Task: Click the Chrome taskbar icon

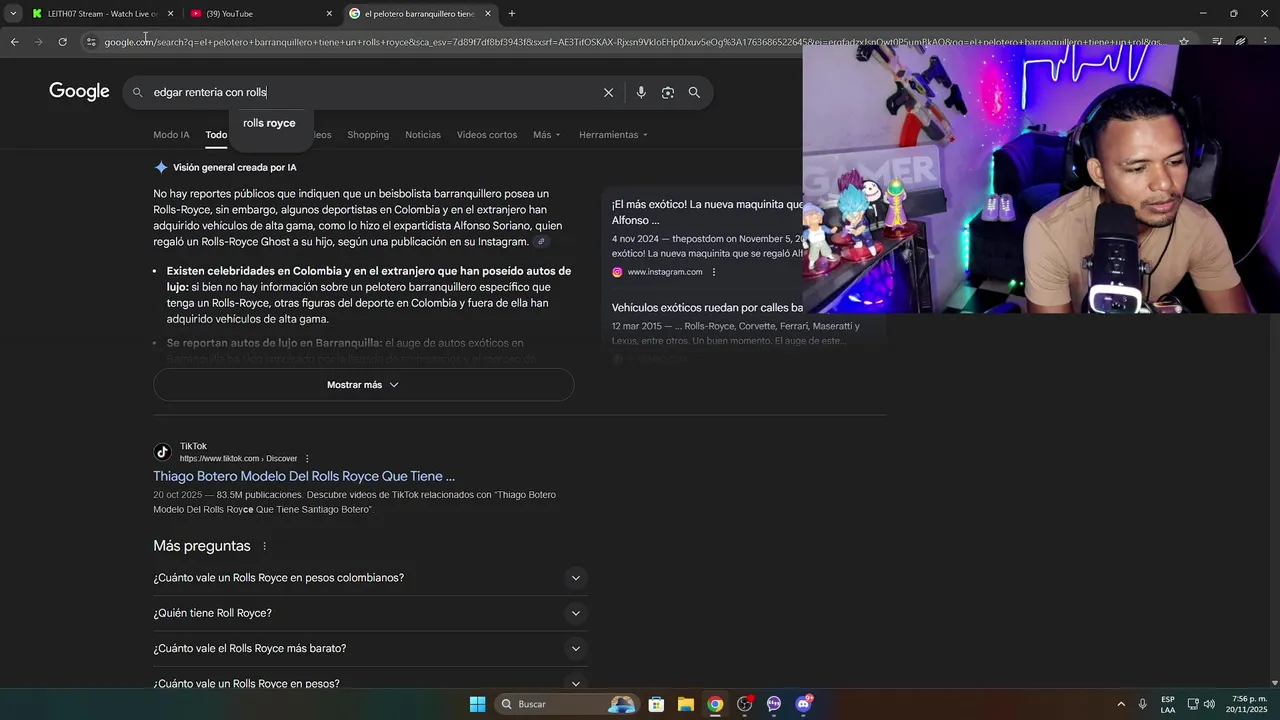Action: [x=715, y=704]
